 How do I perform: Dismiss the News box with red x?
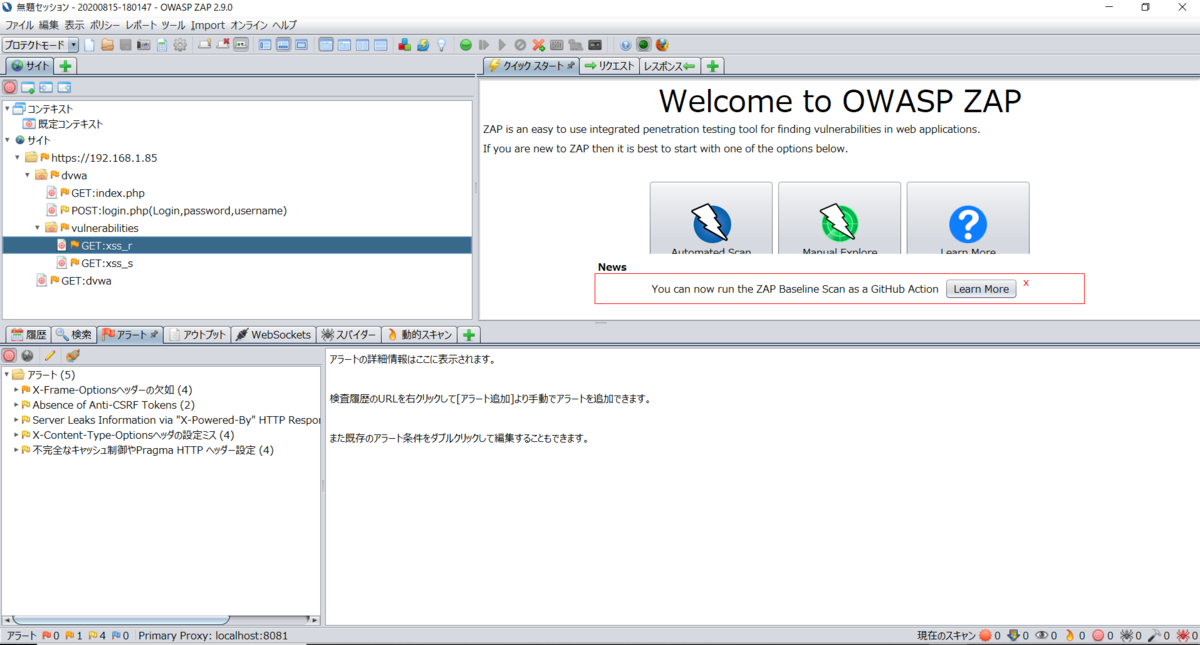(x=1026, y=283)
